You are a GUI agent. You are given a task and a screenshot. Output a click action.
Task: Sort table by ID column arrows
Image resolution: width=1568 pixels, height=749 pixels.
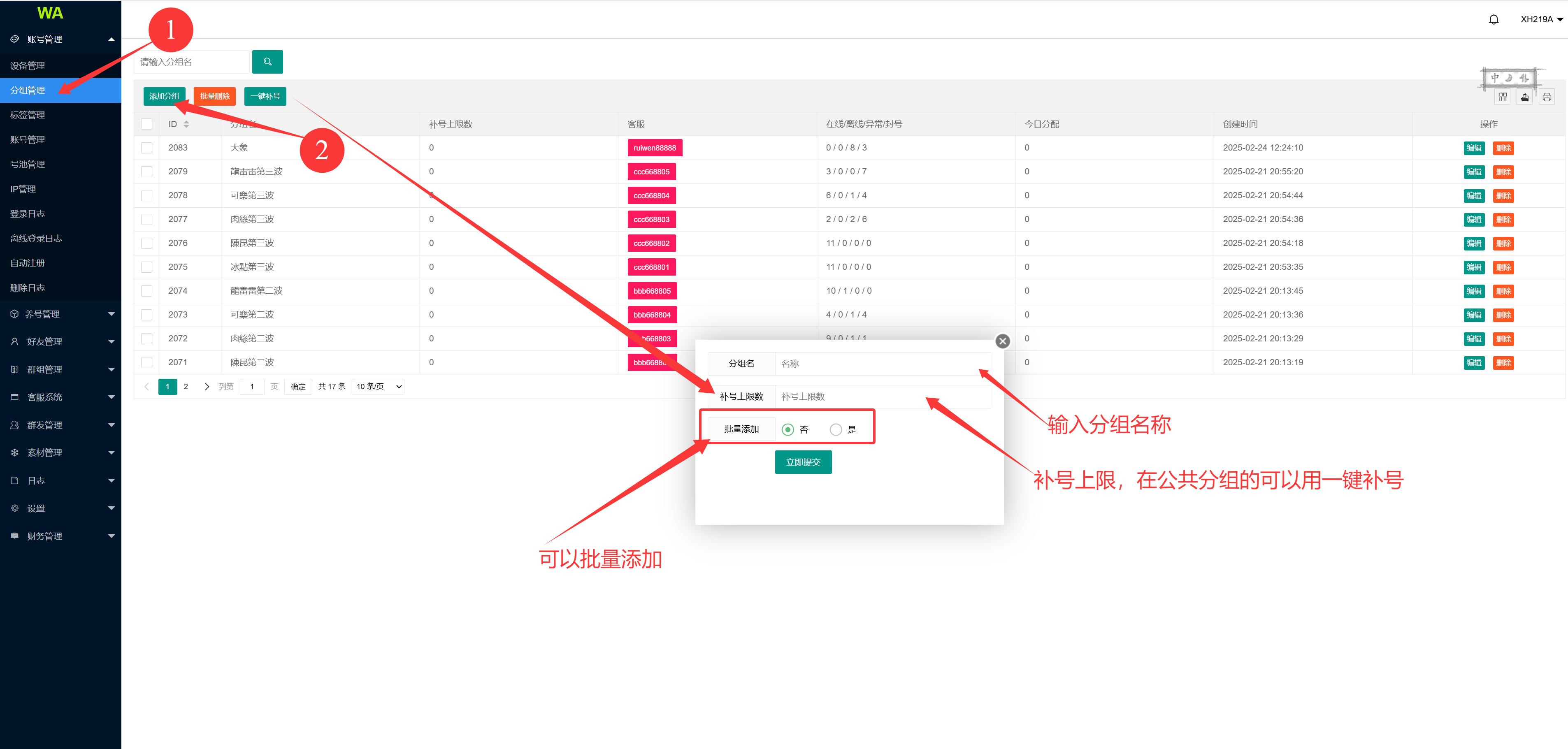pyautogui.click(x=186, y=124)
